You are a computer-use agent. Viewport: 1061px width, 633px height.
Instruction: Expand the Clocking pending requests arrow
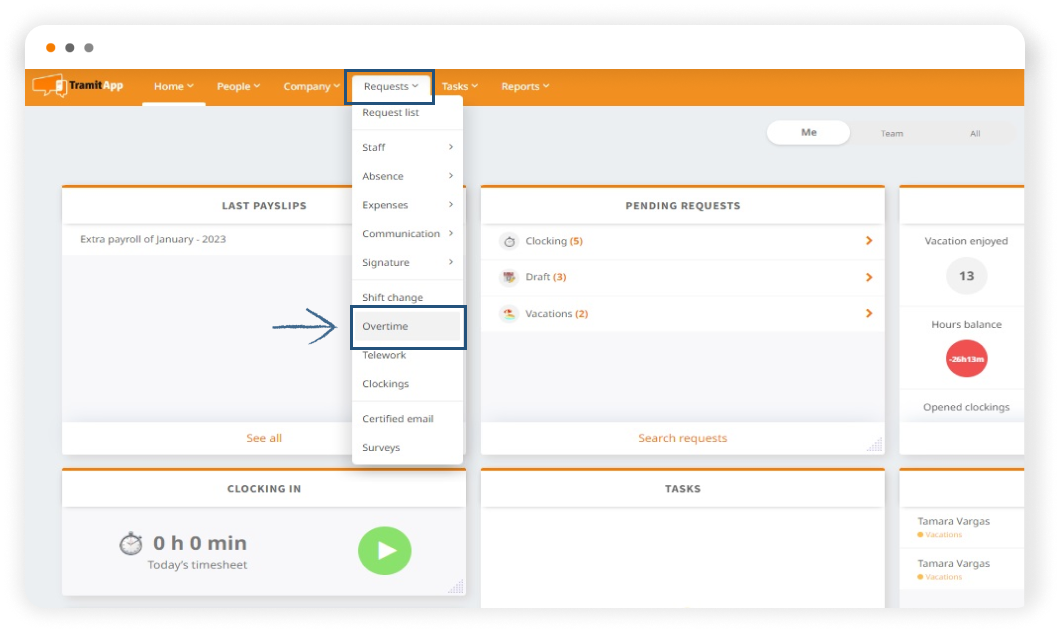point(868,241)
